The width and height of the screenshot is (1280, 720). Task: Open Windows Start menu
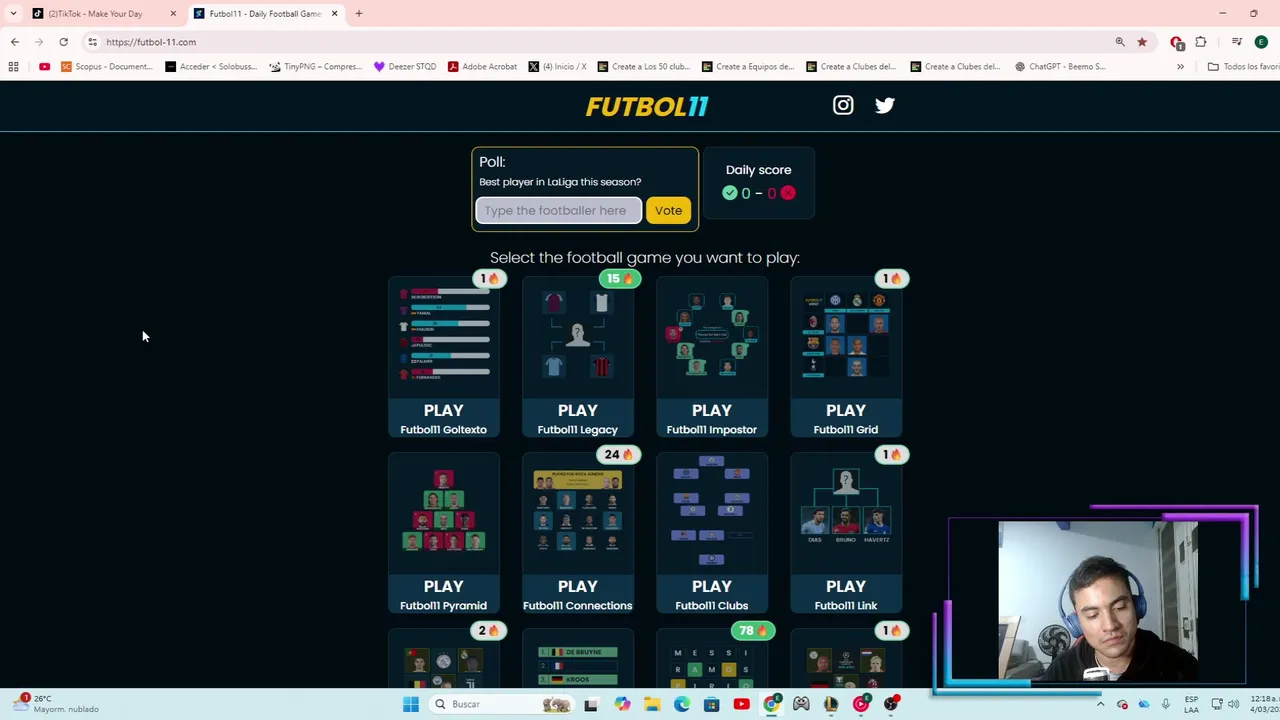[411, 704]
